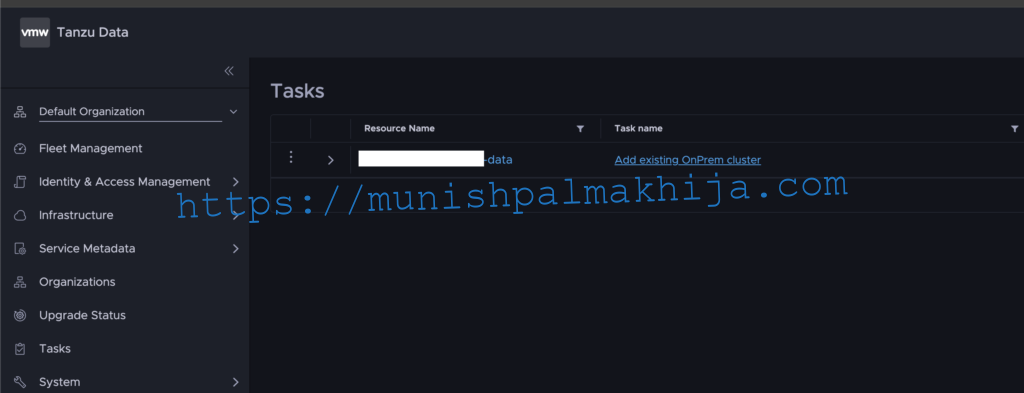The height and width of the screenshot is (393, 1024).
Task: Click the Service Metadata icon
Action: (20, 249)
